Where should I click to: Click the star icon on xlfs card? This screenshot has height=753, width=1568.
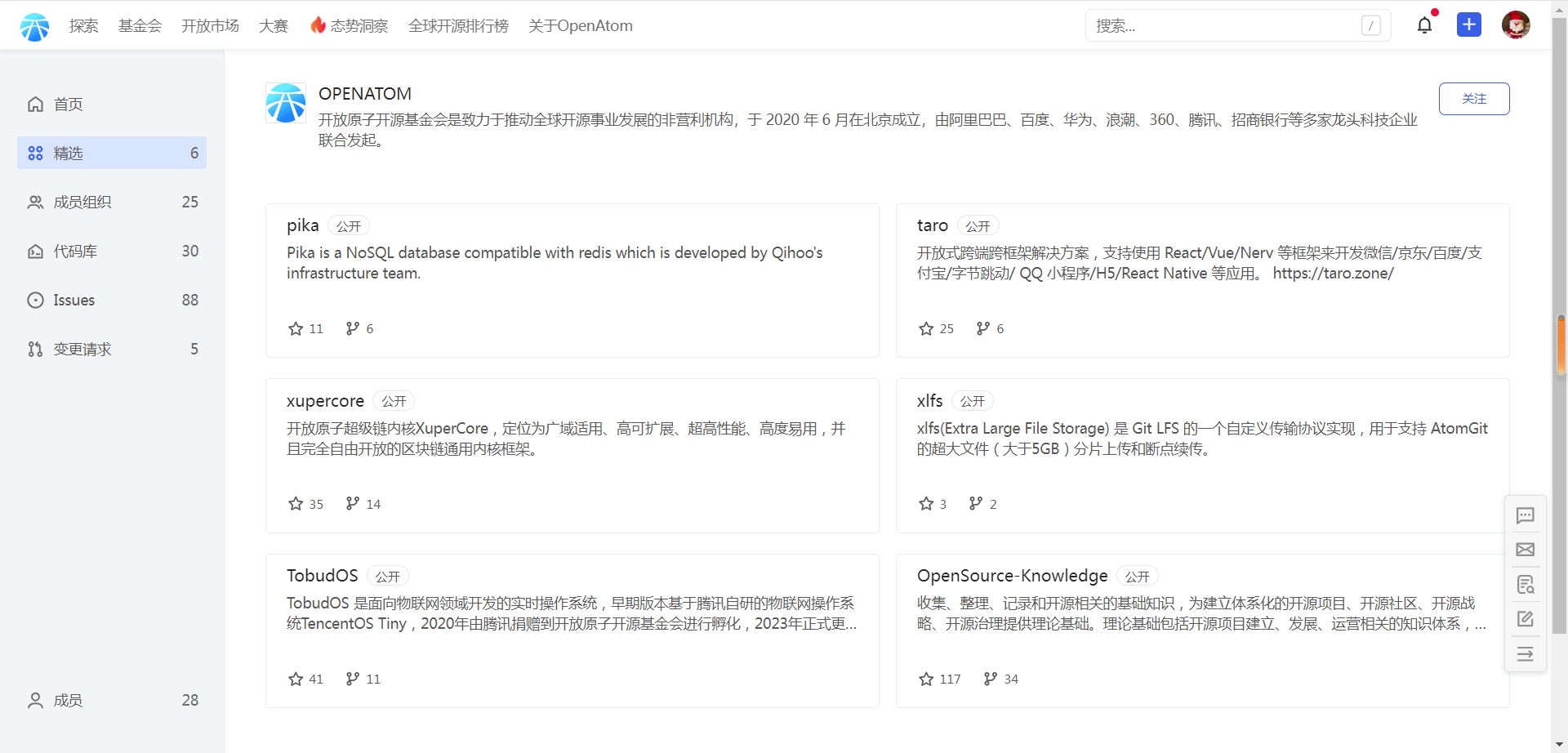coord(926,504)
